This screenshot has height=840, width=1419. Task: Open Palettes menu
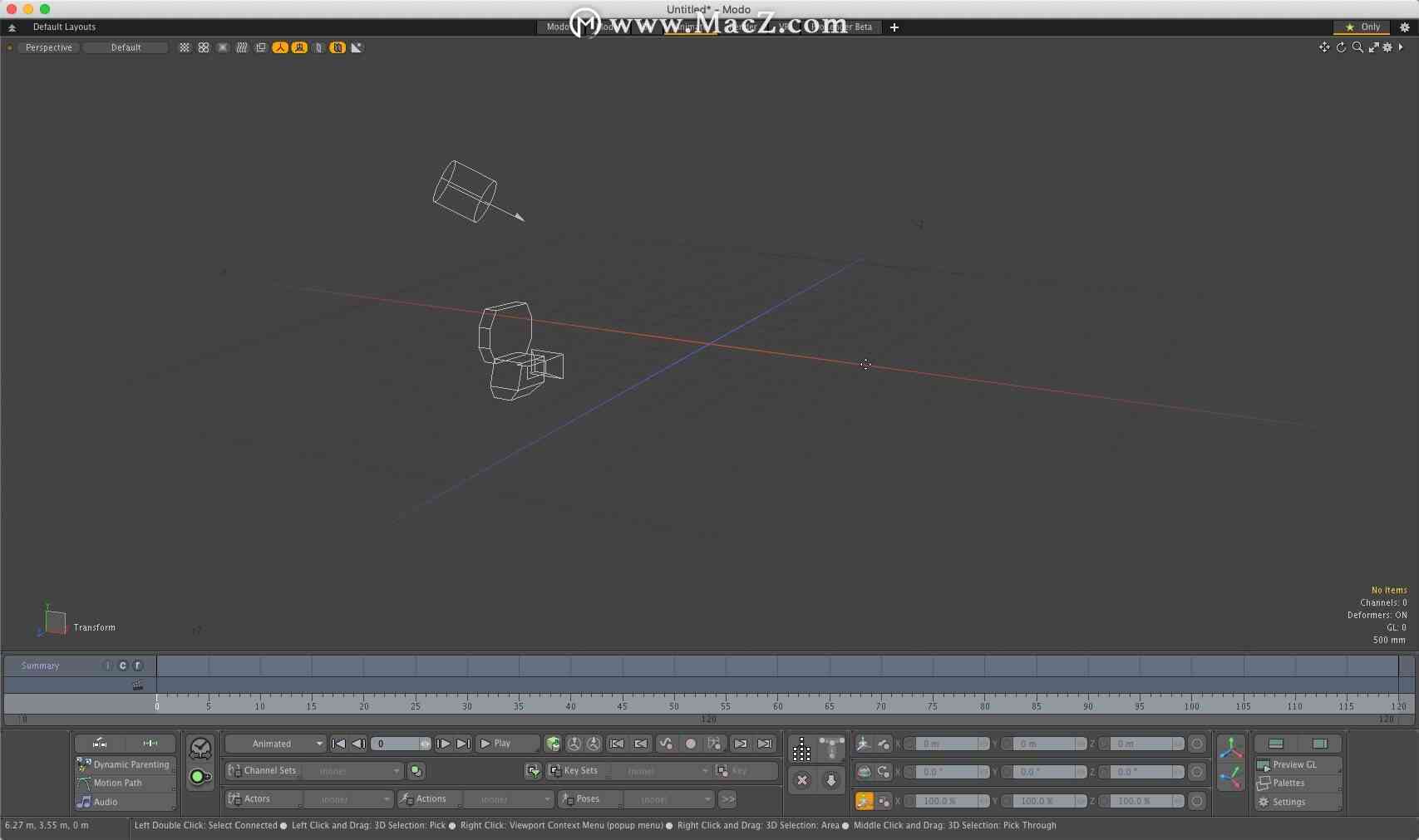(1298, 783)
